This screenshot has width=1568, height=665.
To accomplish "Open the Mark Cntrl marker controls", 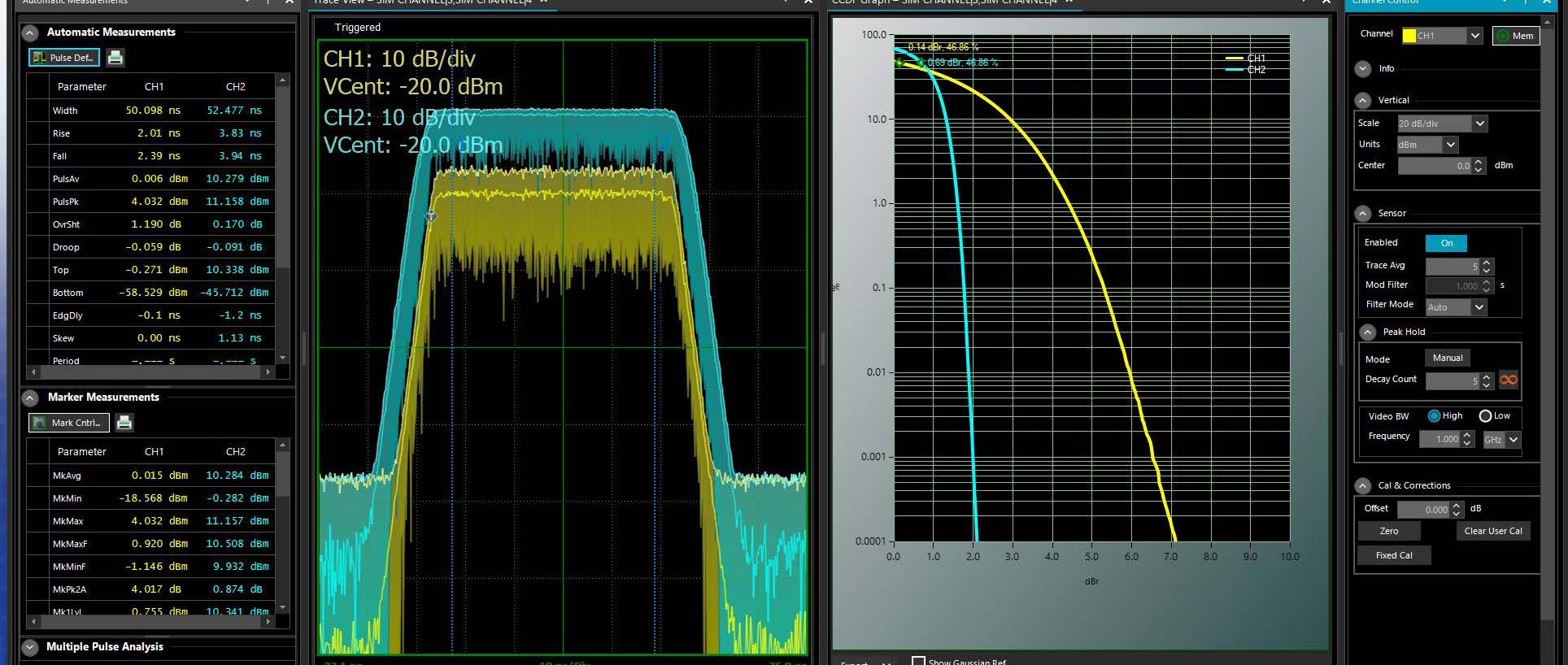I will pos(68,423).
